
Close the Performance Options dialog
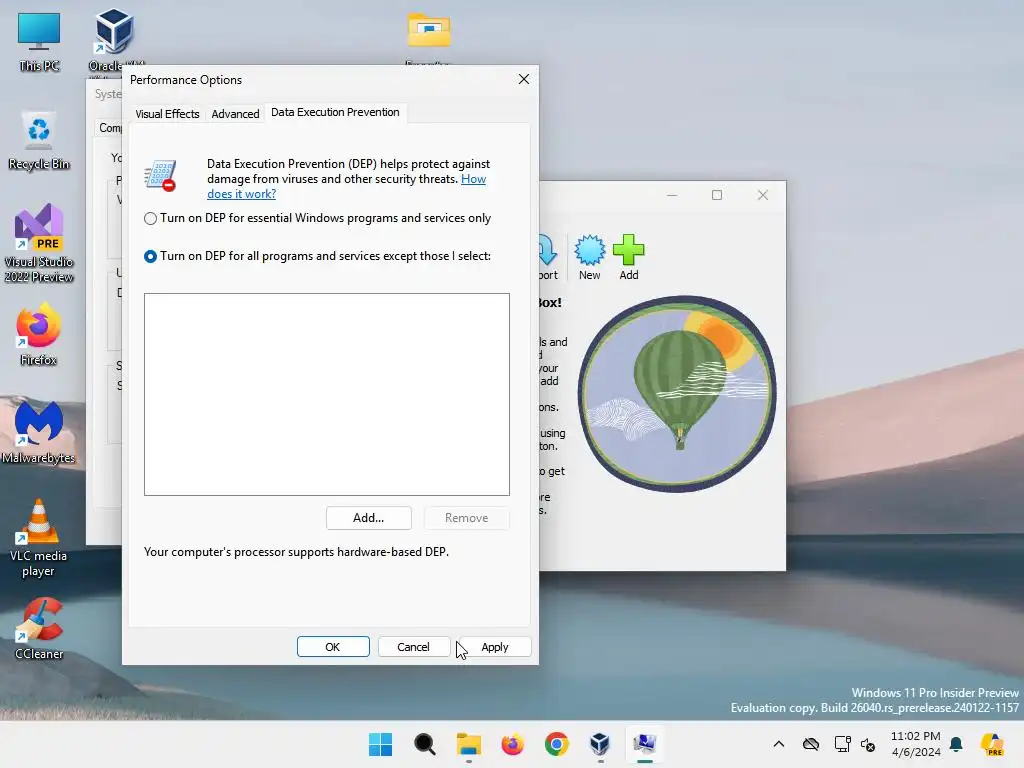click(x=524, y=79)
